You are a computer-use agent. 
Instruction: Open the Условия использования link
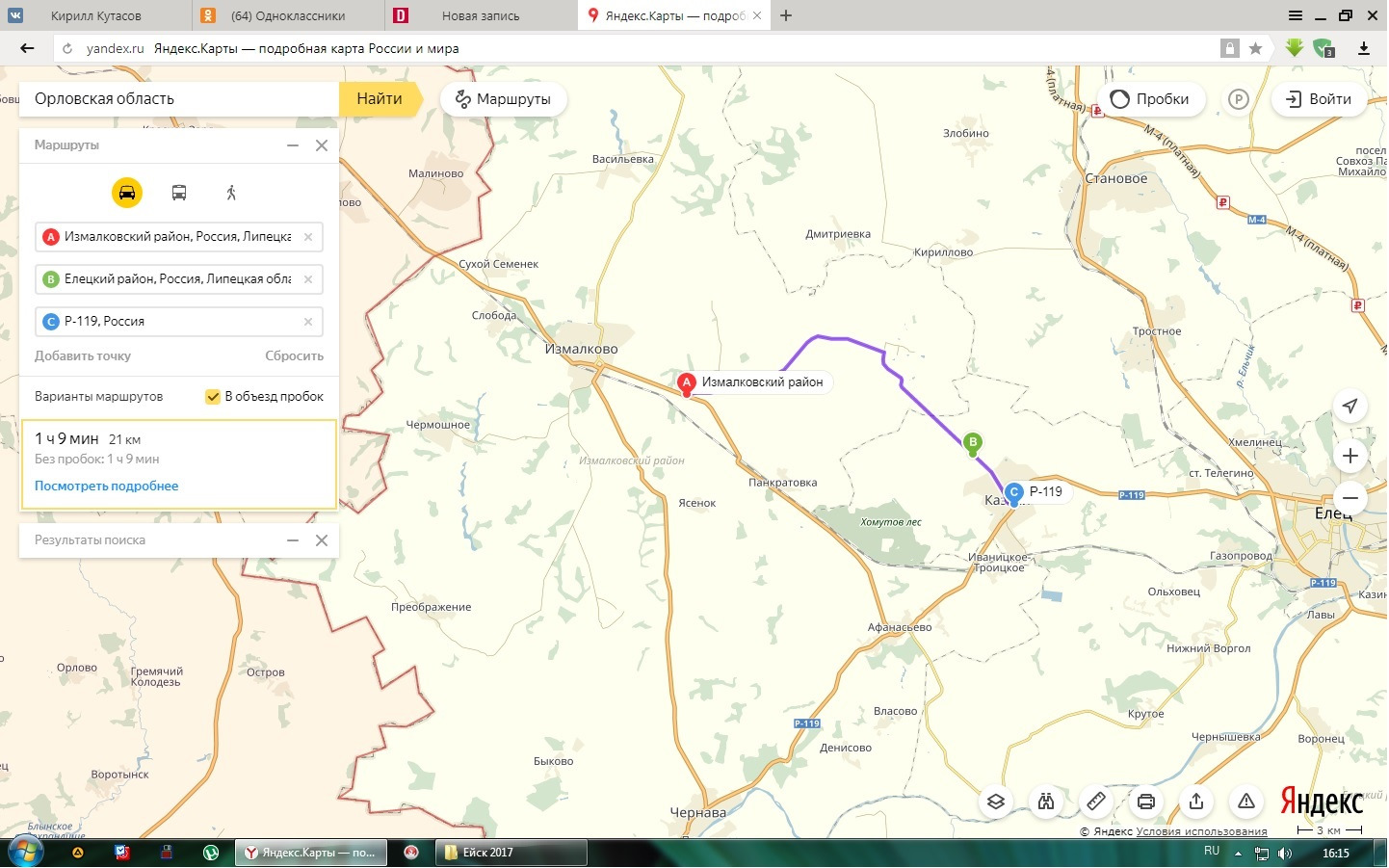pos(1201,831)
